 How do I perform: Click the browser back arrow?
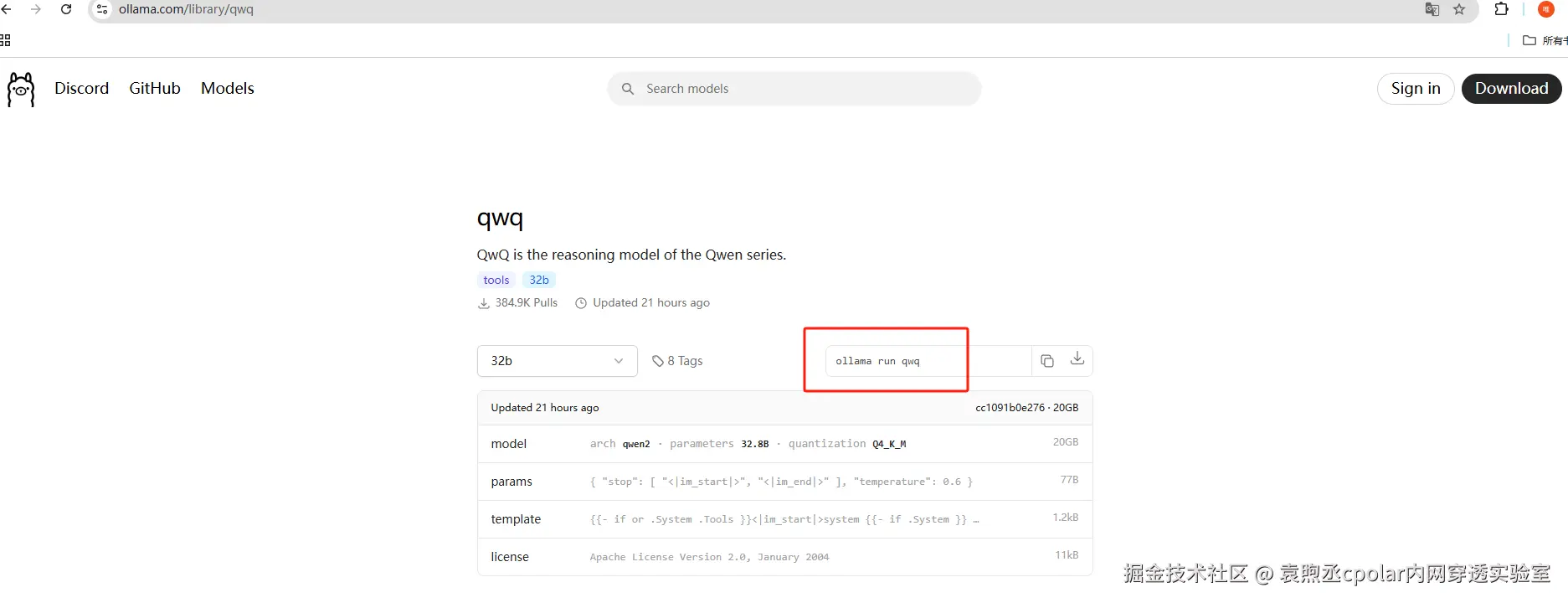tap(7, 9)
